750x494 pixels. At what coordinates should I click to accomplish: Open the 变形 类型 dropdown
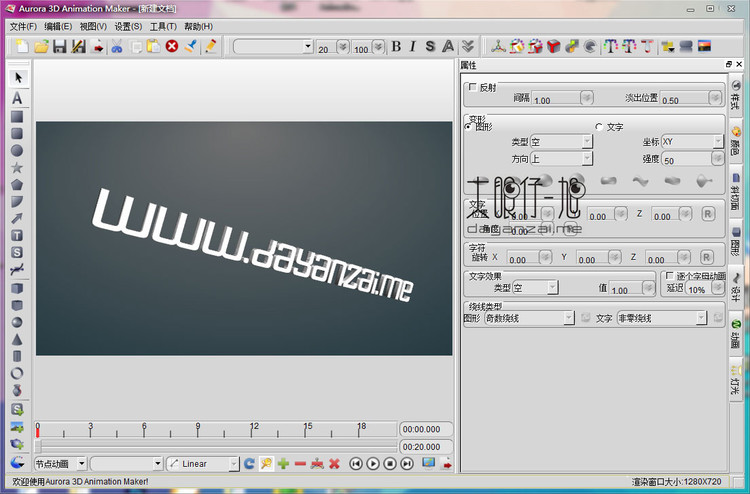tap(562, 142)
